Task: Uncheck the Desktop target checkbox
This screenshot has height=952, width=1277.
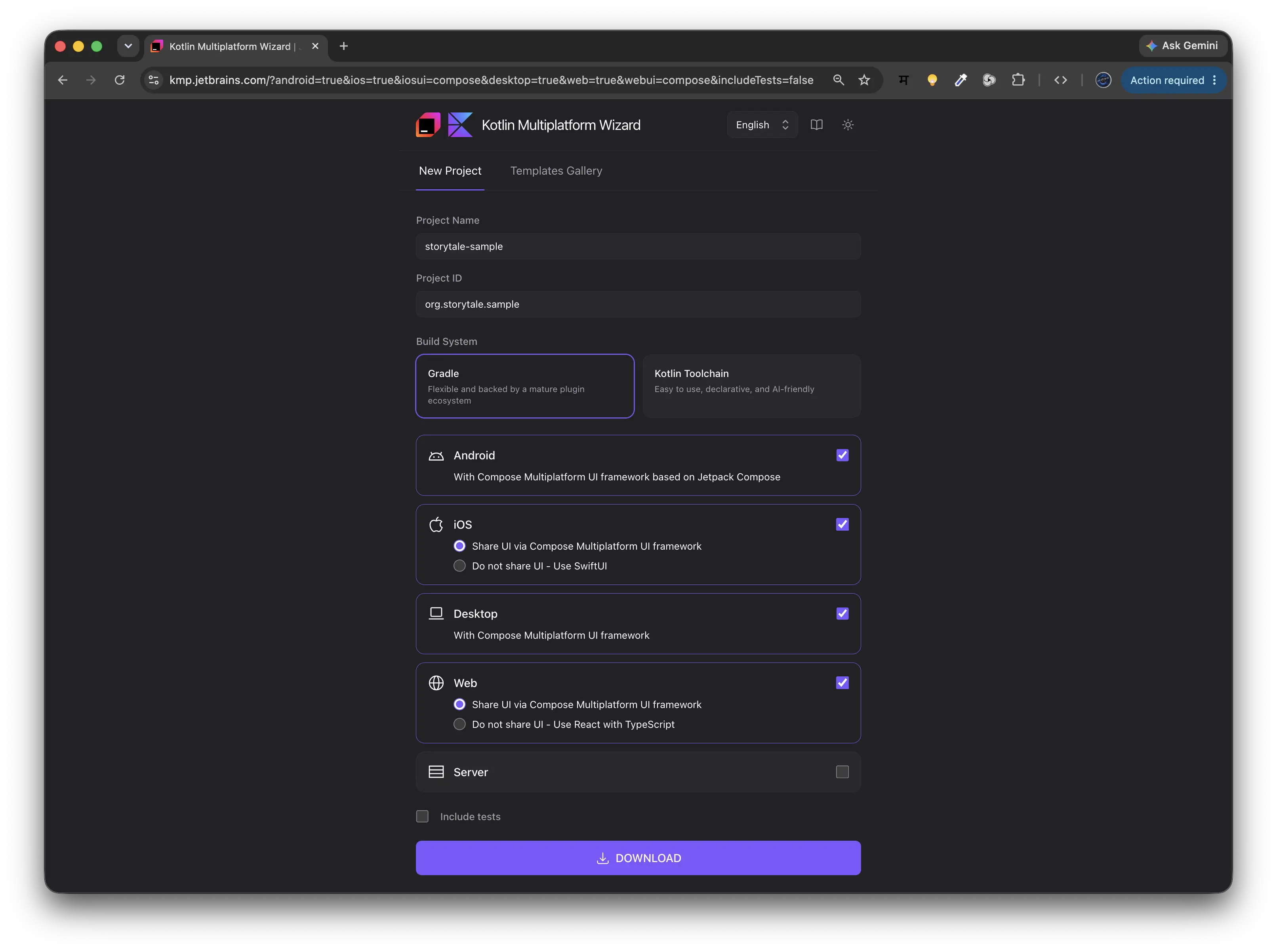Action: pos(842,614)
